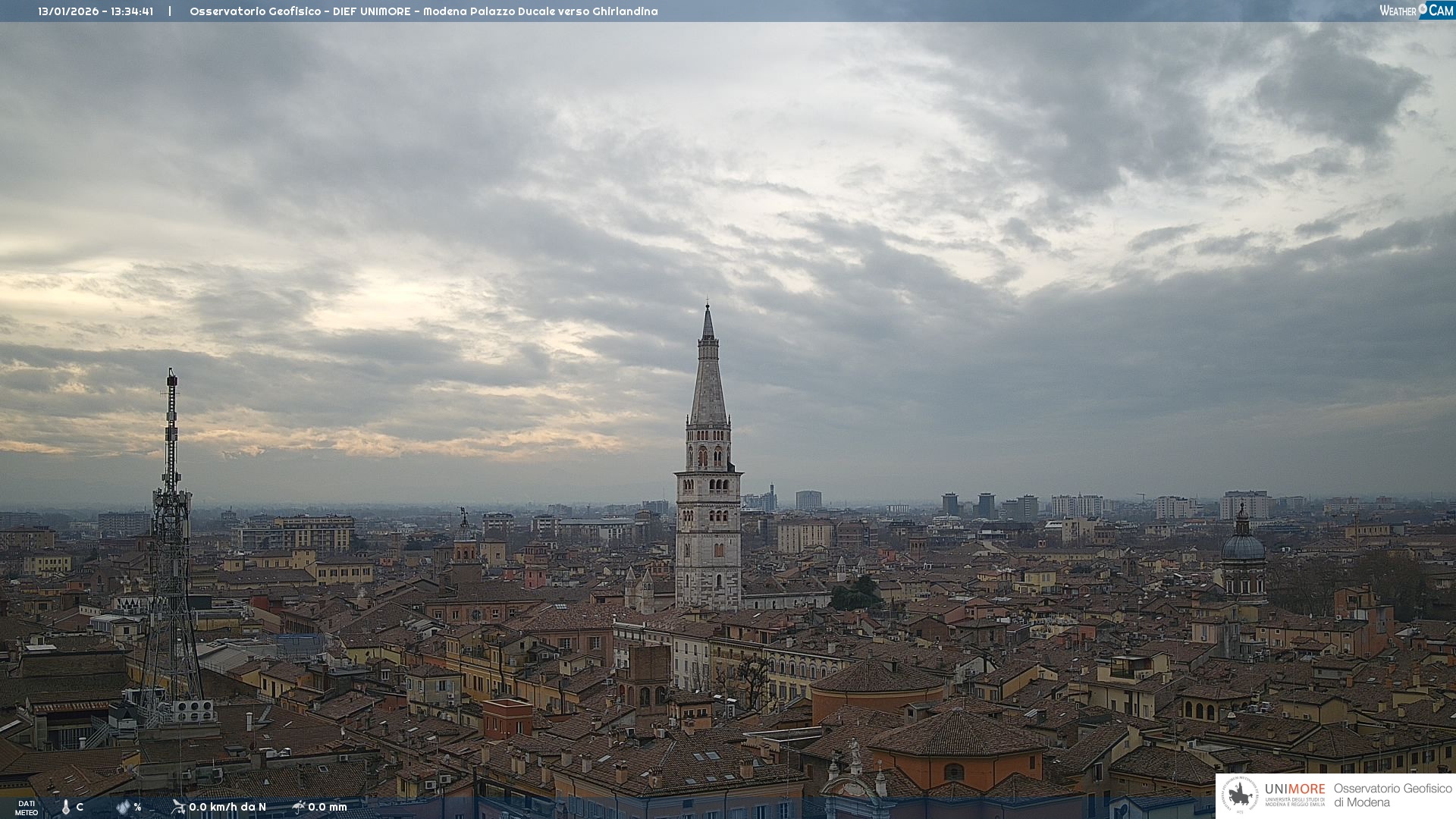This screenshot has height=819, width=1456.
Task: Click the humidity water drops icon
Action: click(123, 807)
